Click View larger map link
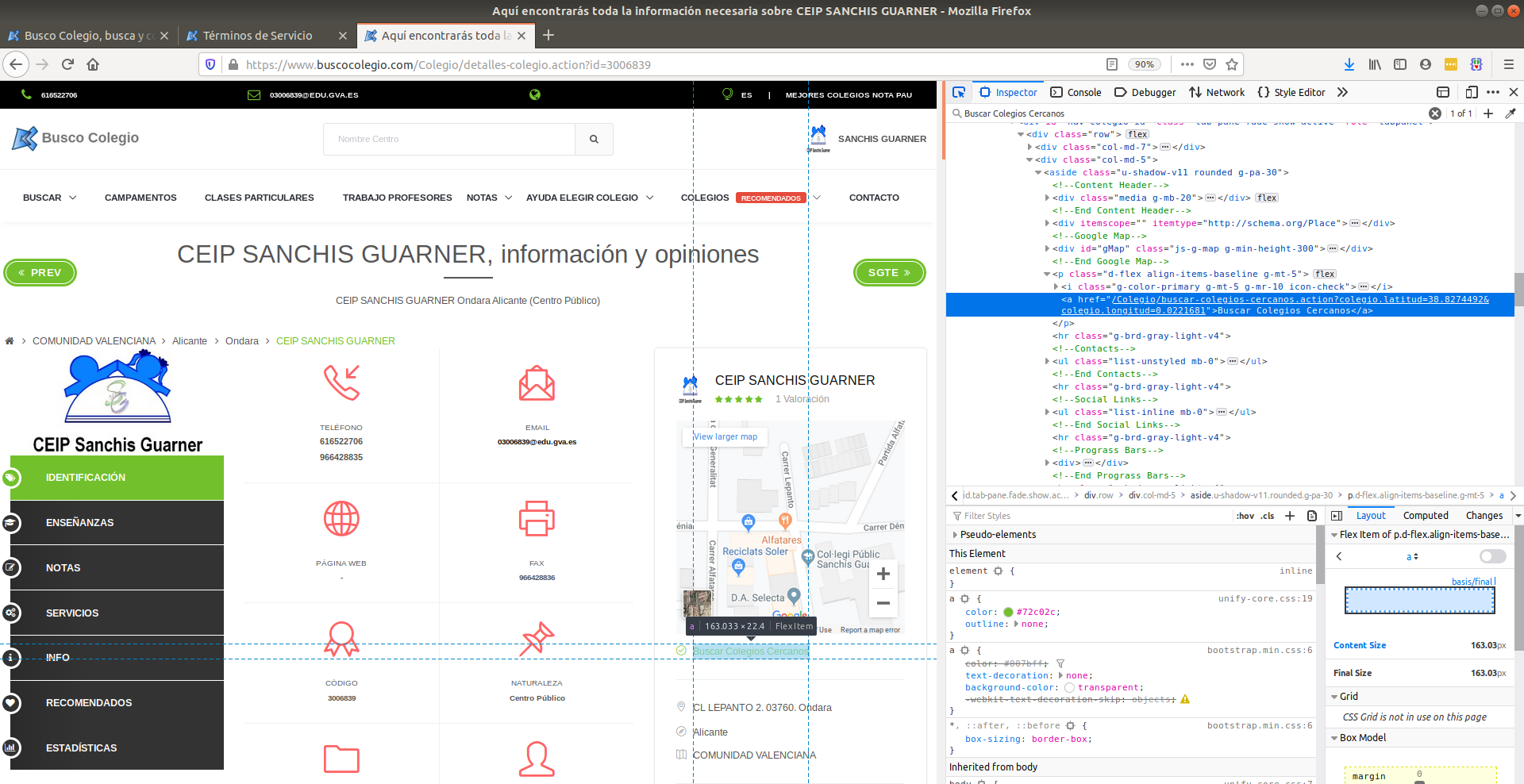 pos(725,436)
